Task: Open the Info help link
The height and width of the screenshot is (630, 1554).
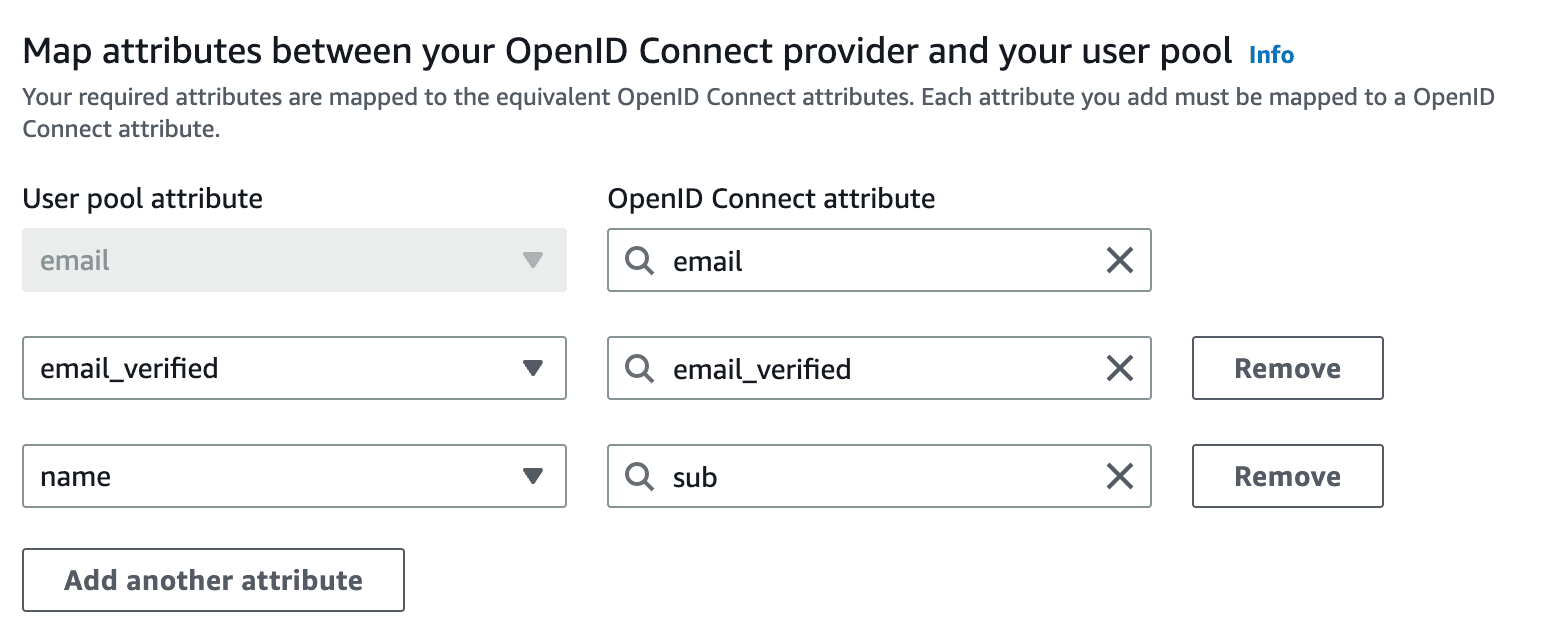Action: tap(1271, 55)
